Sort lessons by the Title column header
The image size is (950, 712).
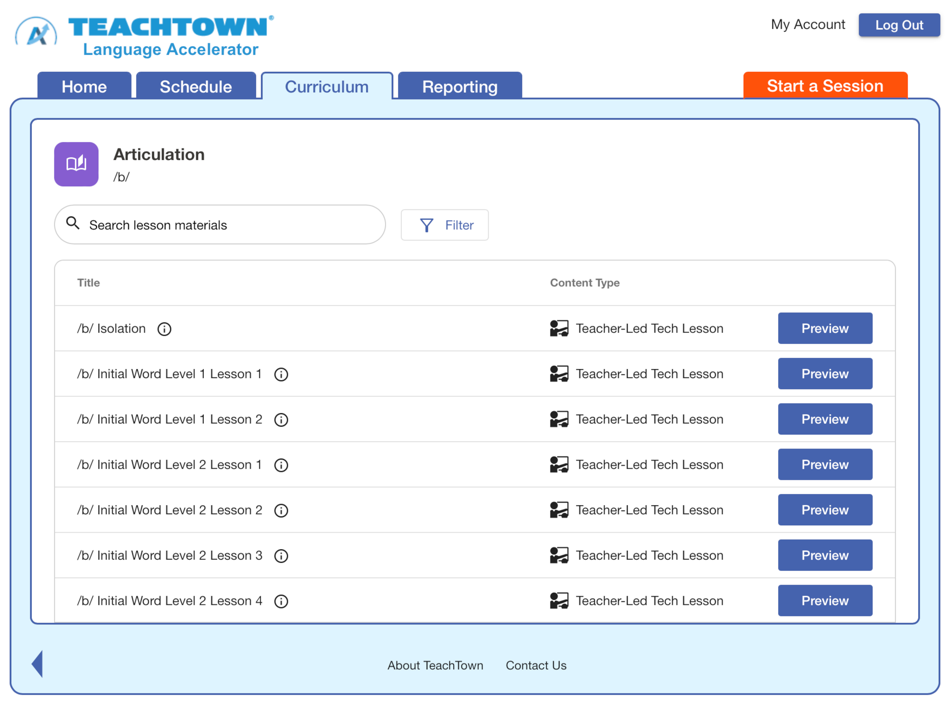88,283
